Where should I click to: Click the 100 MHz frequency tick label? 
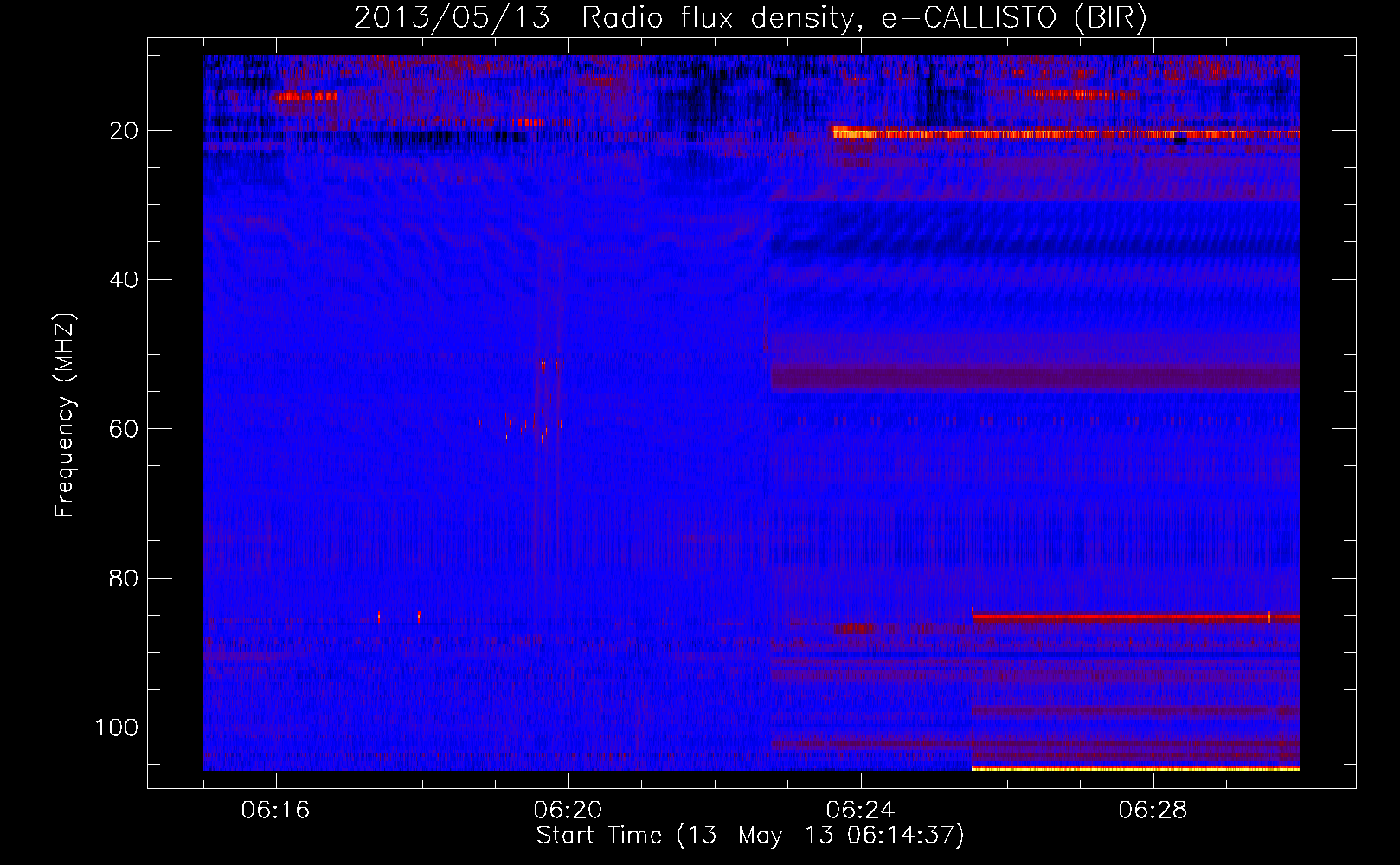pos(117,727)
